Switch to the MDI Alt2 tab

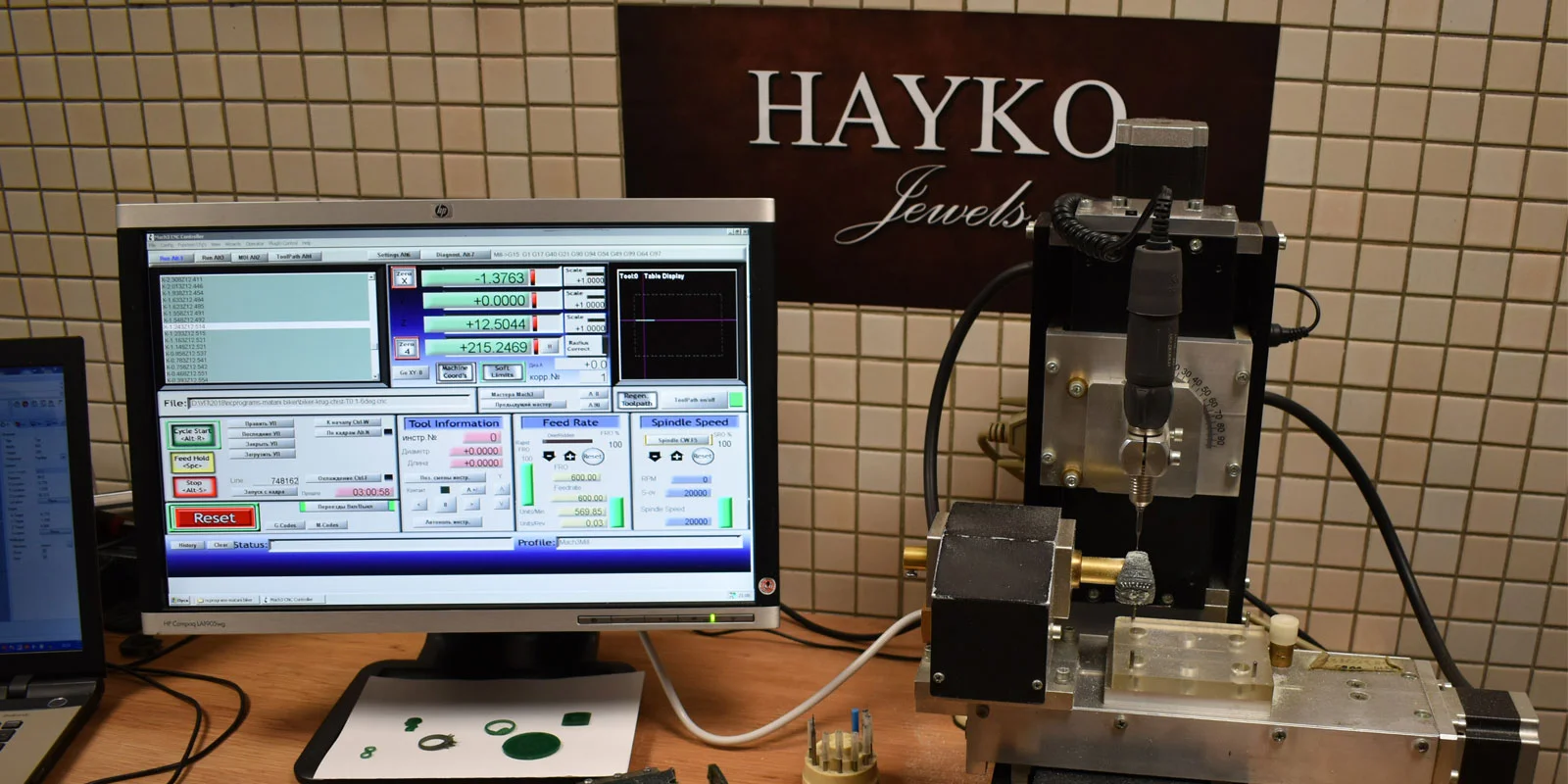[249, 258]
